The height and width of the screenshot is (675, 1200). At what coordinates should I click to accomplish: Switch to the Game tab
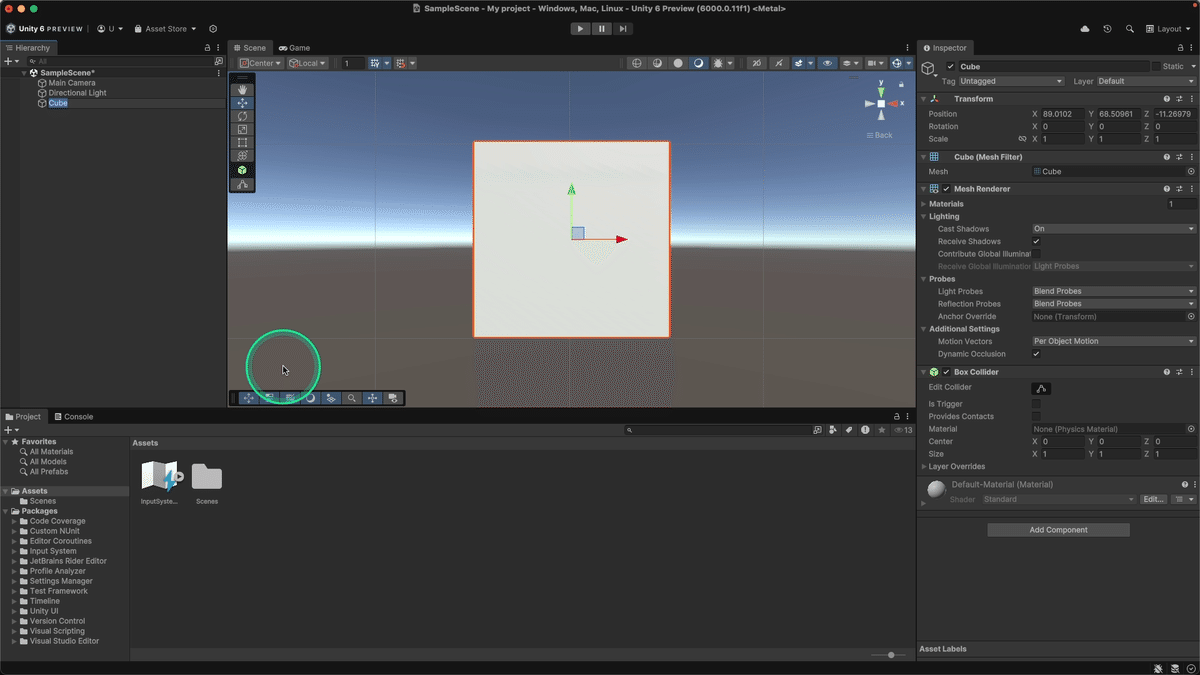[294, 48]
